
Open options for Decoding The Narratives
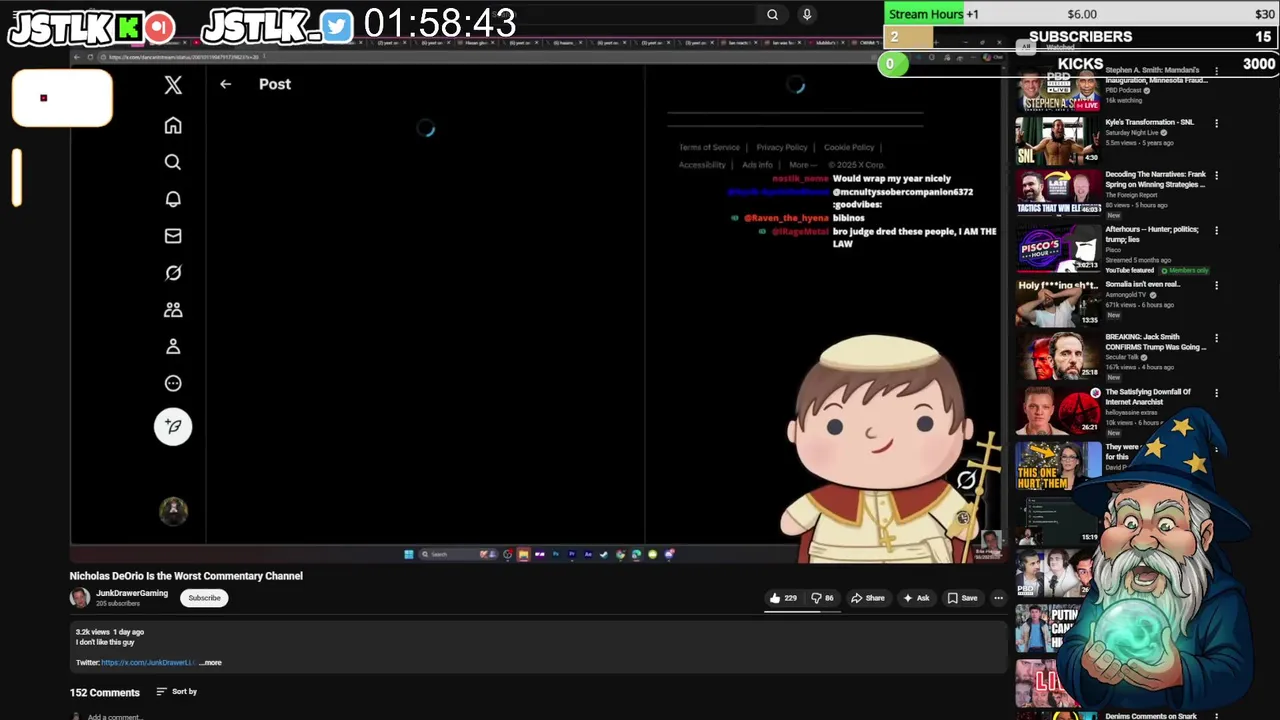(1216, 175)
